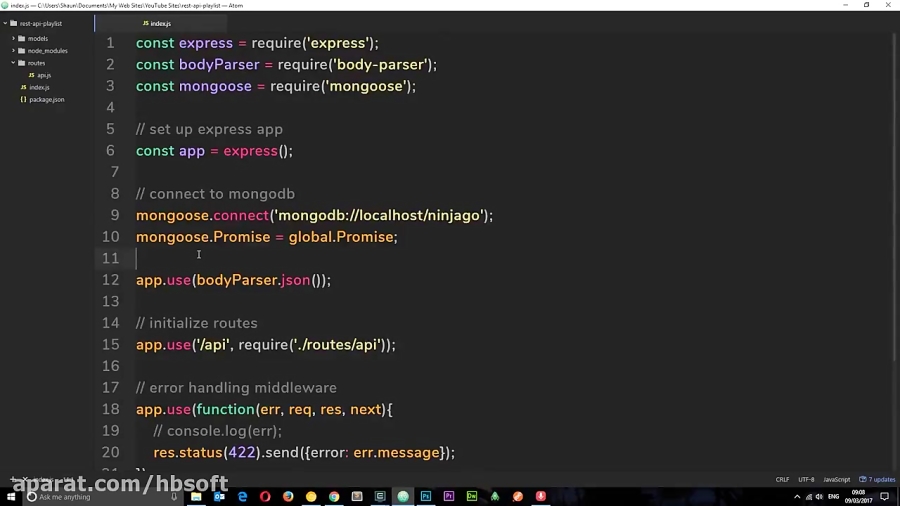This screenshot has width=900, height=506.
Task: Click 'bodyParser.json' on line 12
Action: point(253,280)
